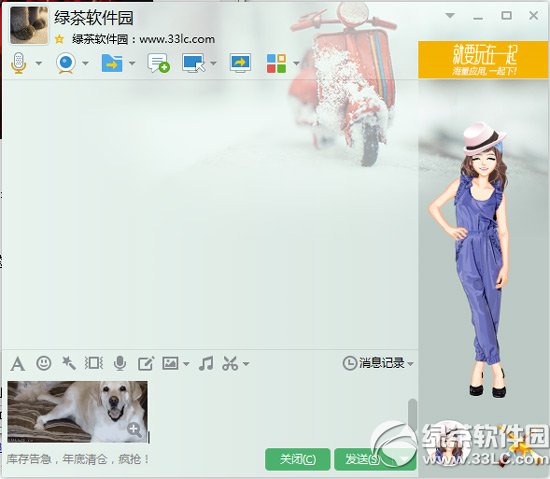This screenshot has width=550, height=479.
Task: Open ad link 库存告急，年底清仓，疯抢！
Action: [x=78, y=459]
